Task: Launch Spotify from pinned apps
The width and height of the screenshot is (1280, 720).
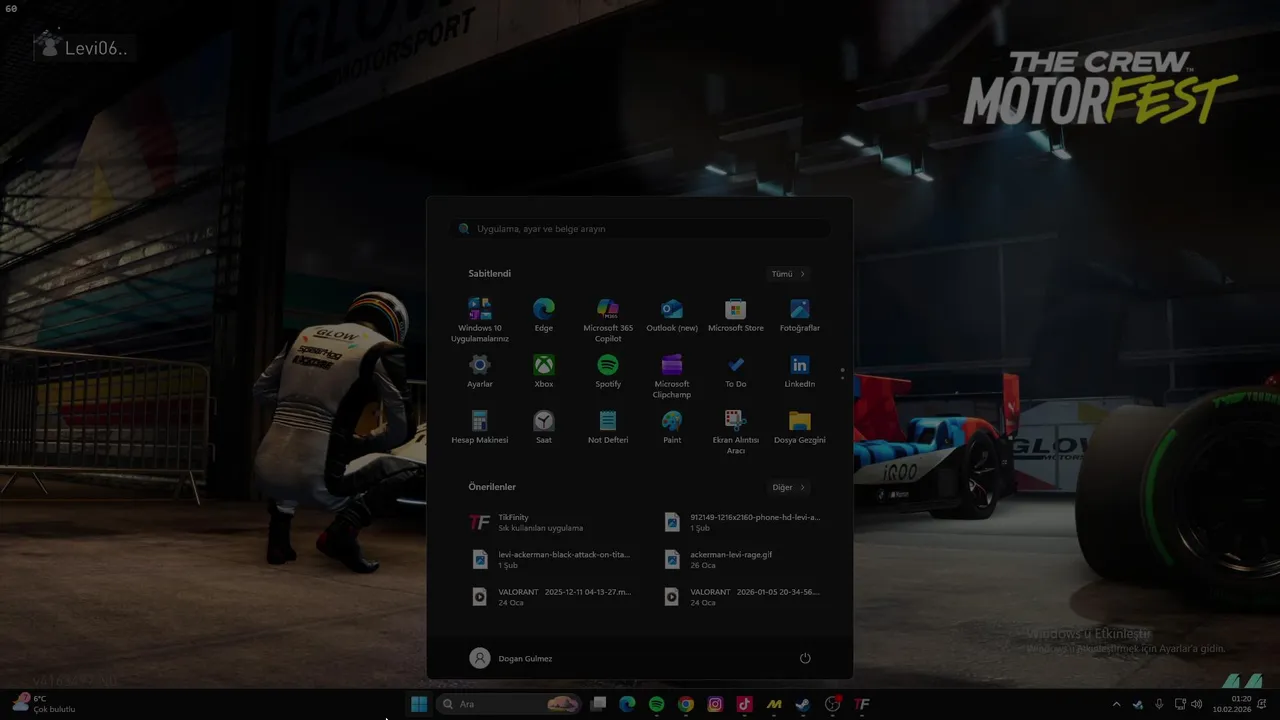Action: [608, 371]
